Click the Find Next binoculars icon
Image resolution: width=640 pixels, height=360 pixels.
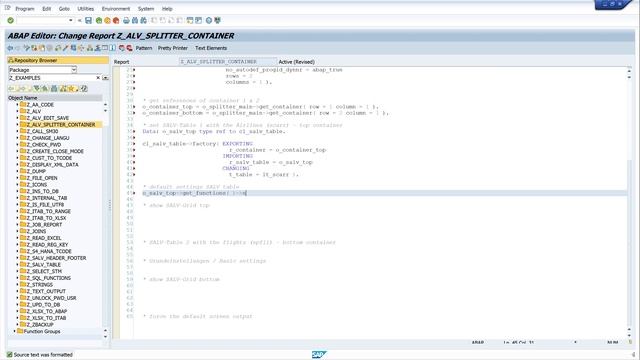pos(143,20)
